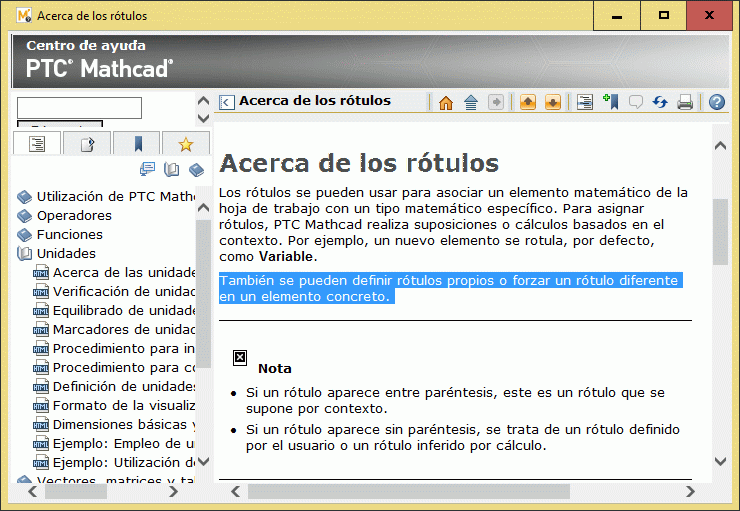Open the Equilibrado de unidades topic
This screenshot has width=740, height=511.
[124, 310]
